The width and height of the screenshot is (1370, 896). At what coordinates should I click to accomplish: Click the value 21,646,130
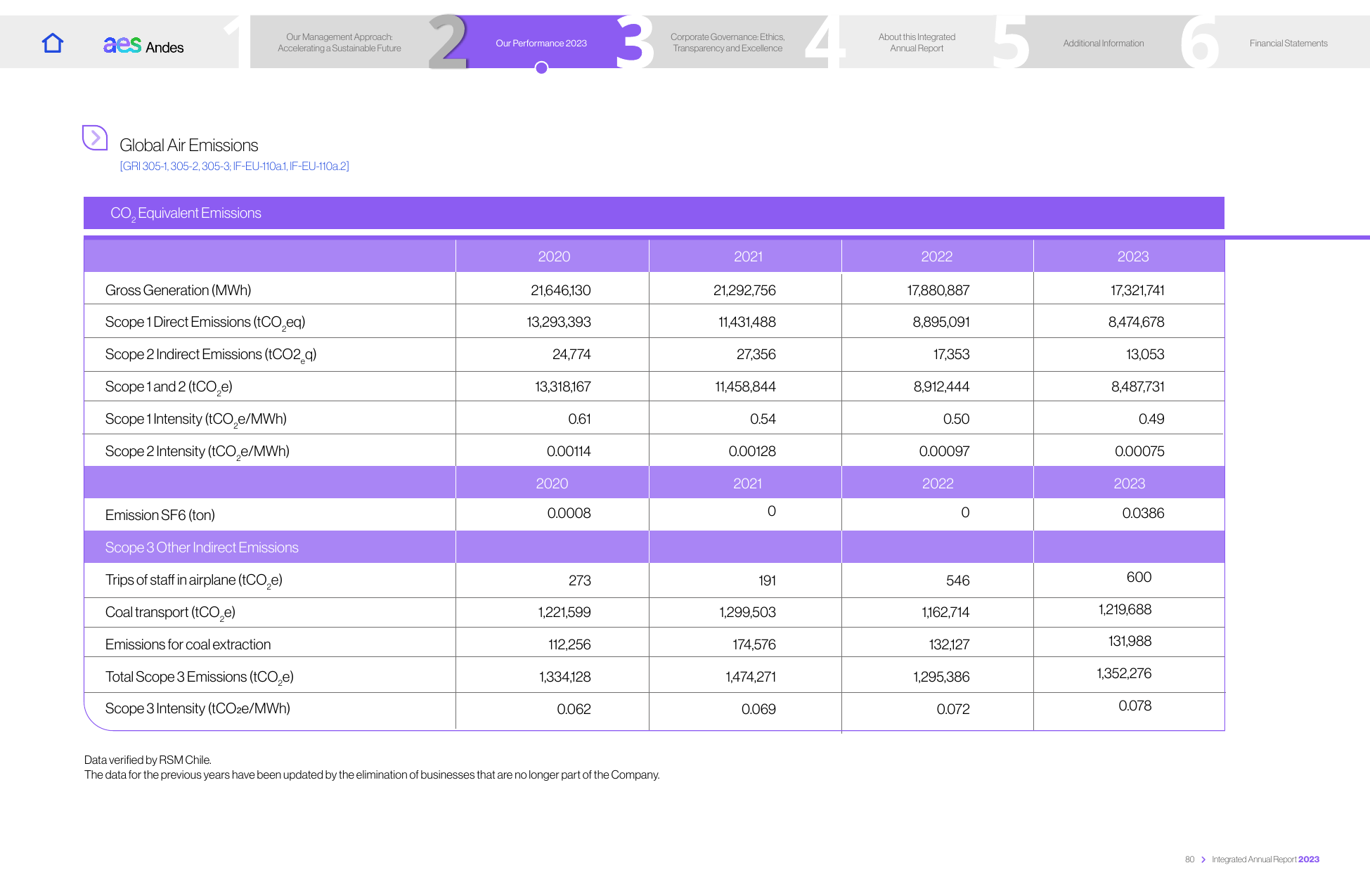pyautogui.click(x=560, y=290)
